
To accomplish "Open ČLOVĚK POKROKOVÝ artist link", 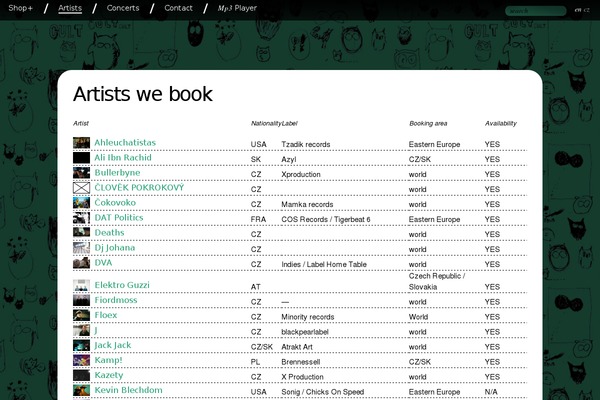I will coord(139,188).
